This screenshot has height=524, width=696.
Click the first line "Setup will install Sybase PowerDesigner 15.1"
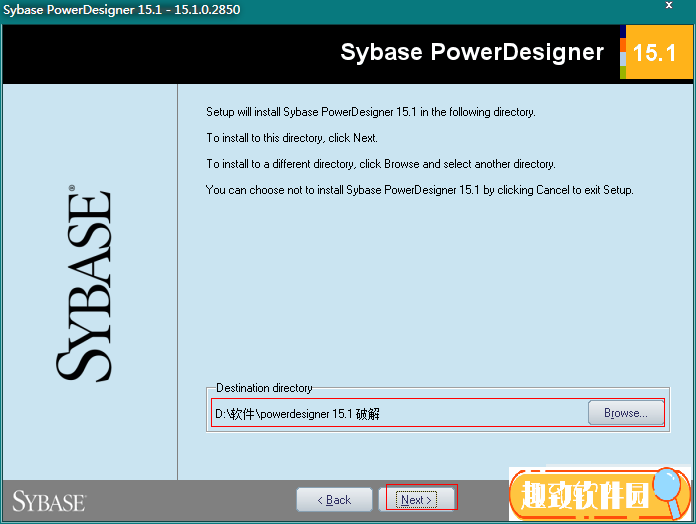pyautogui.click(x=371, y=112)
